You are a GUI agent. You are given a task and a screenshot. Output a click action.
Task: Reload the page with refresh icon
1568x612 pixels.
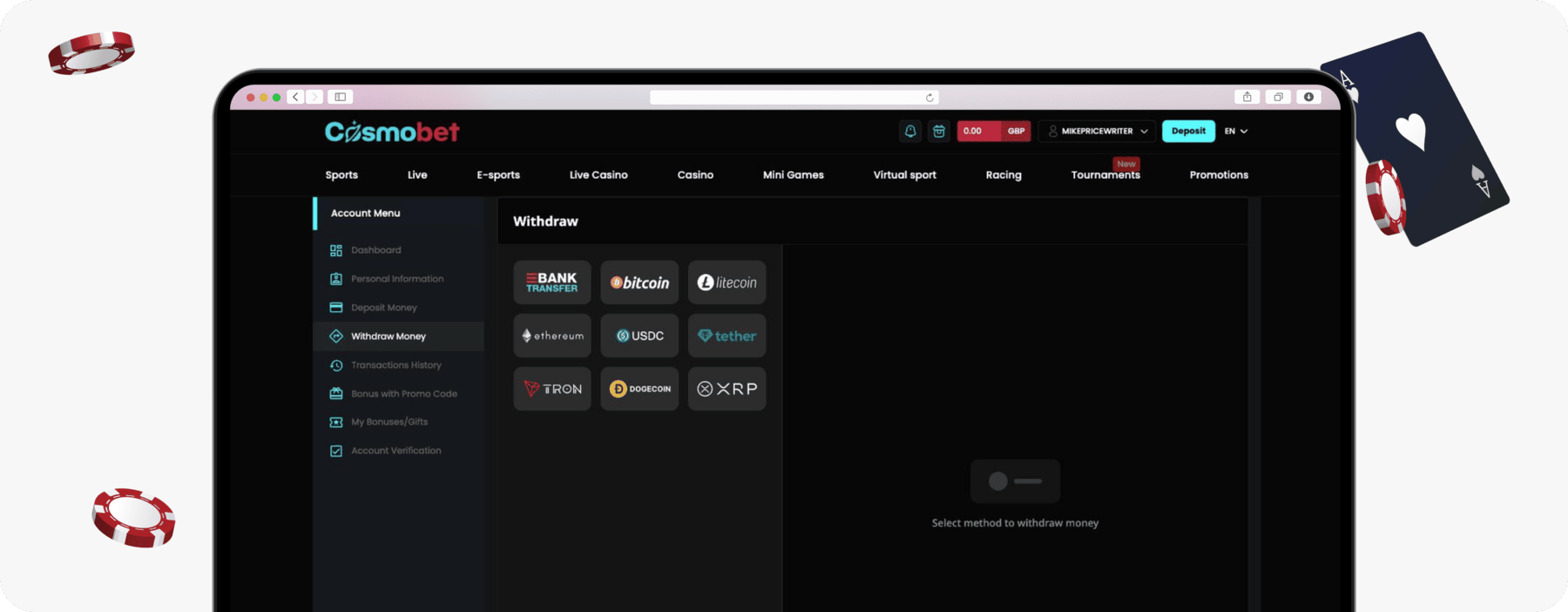coord(929,98)
